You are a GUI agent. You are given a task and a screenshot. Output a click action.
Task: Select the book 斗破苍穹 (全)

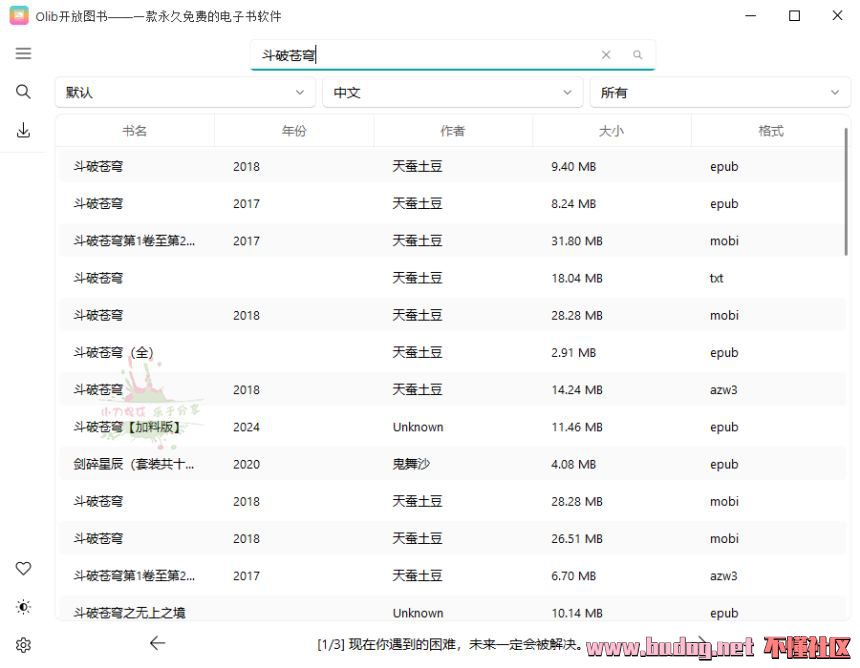tap(114, 353)
